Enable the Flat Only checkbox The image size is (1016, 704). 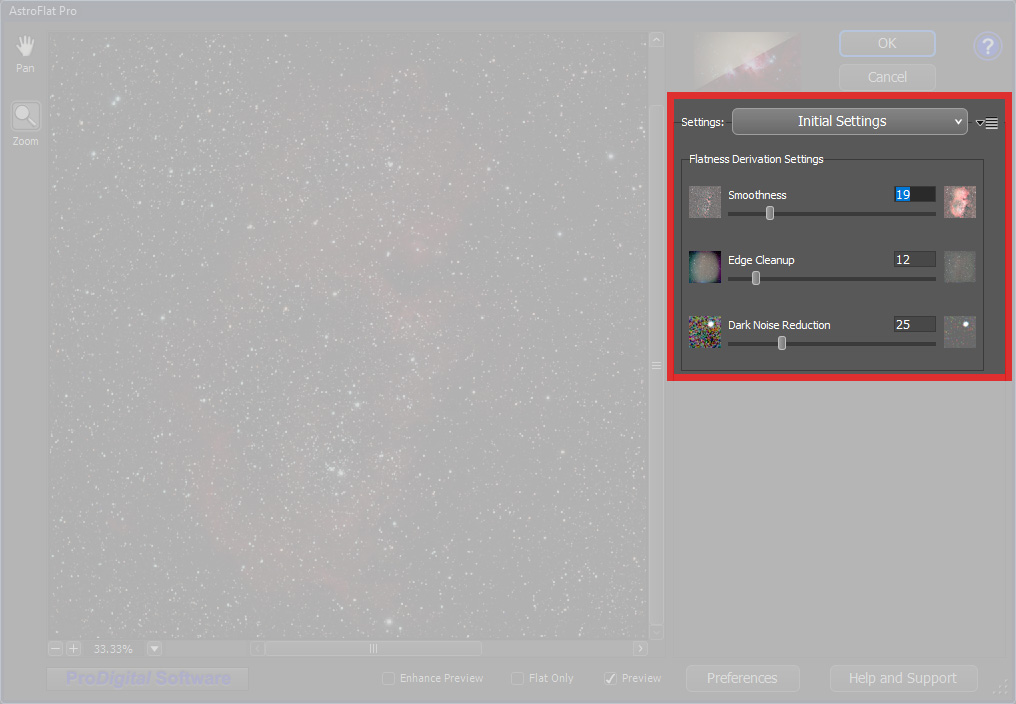click(x=517, y=678)
